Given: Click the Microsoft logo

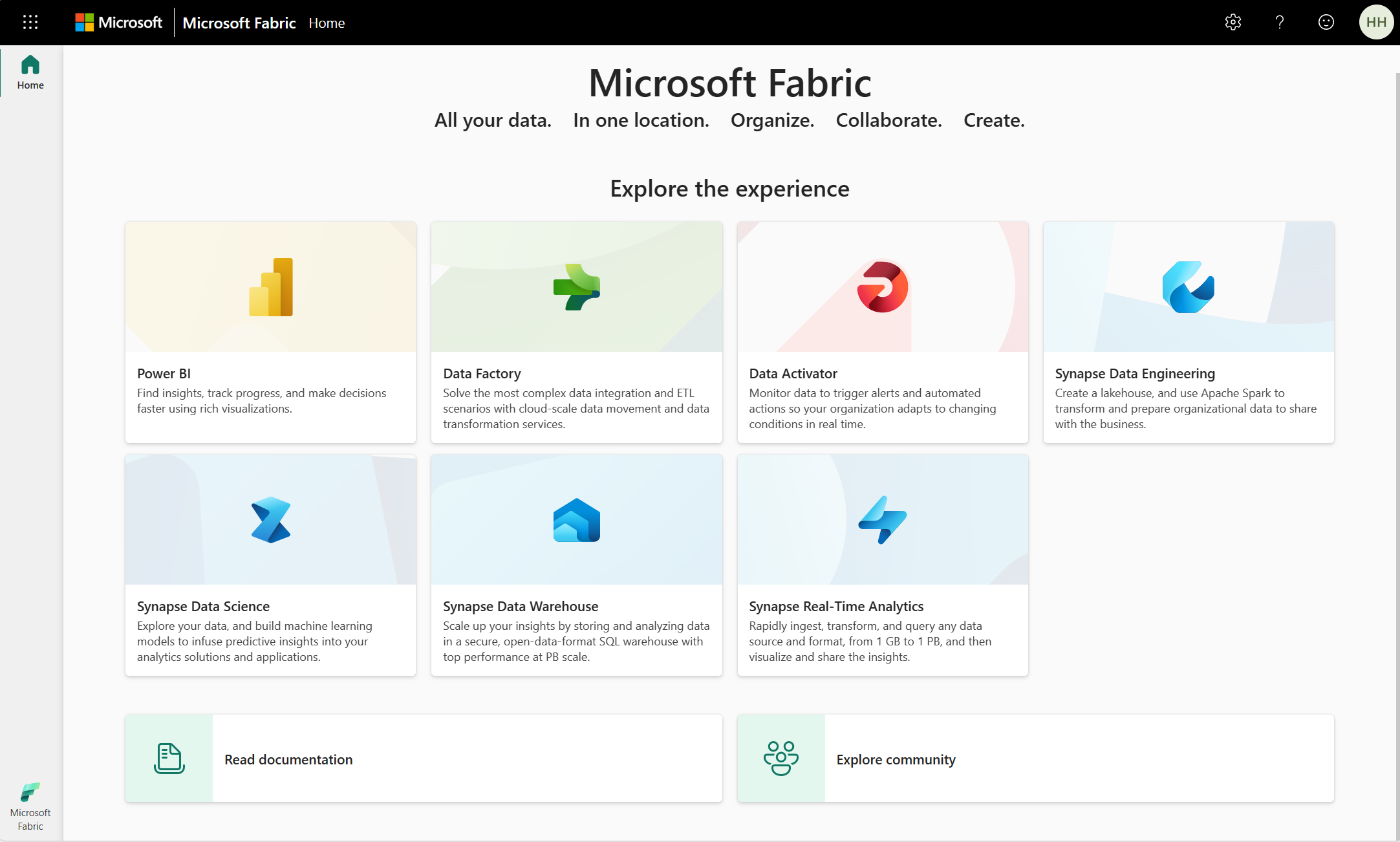Looking at the screenshot, I should point(118,23).
